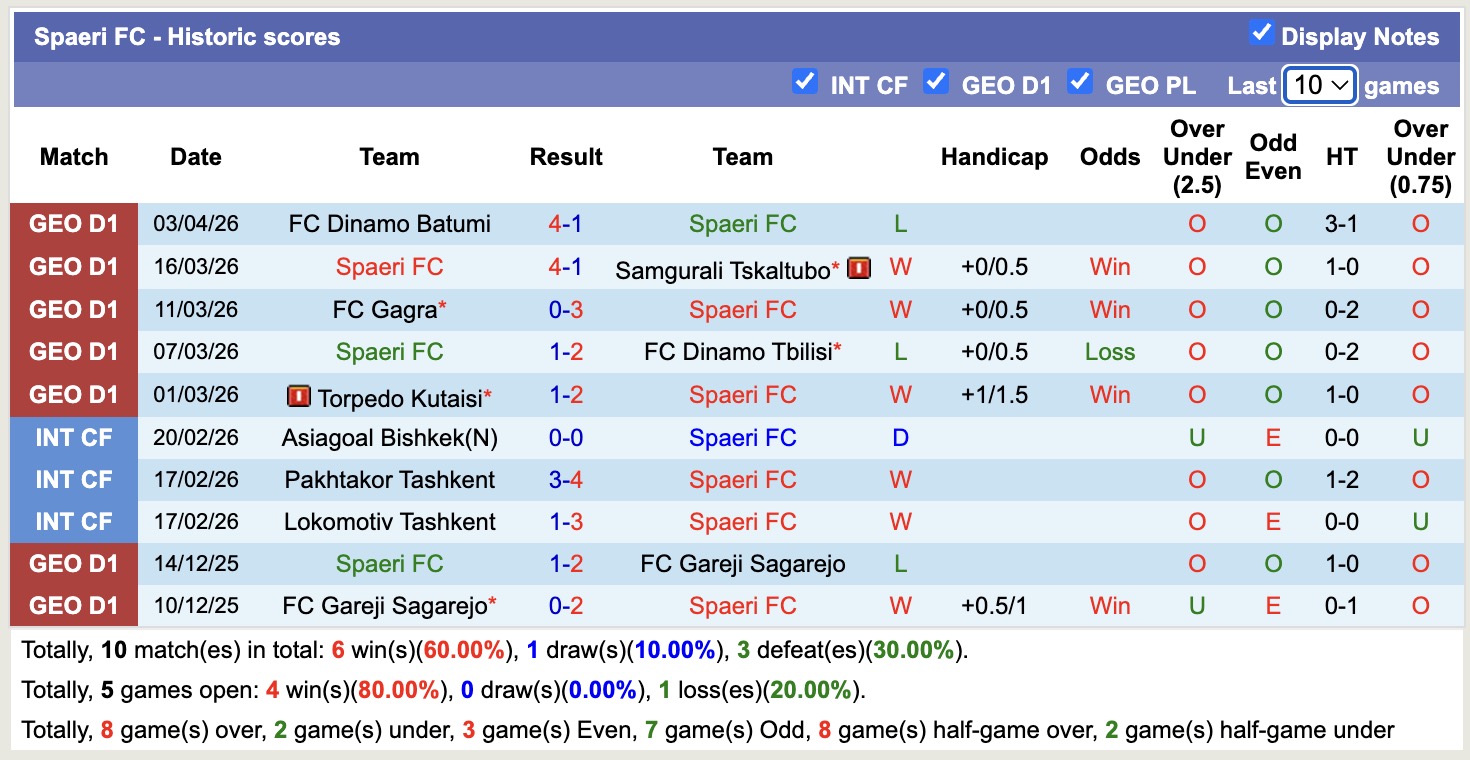Open the Last games count dropdown
1470x760 pixels.
1318,85
